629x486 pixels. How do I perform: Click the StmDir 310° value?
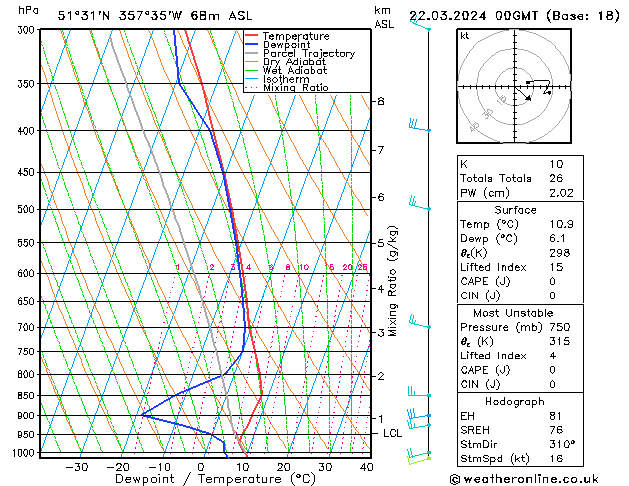(x=562, y=444)
